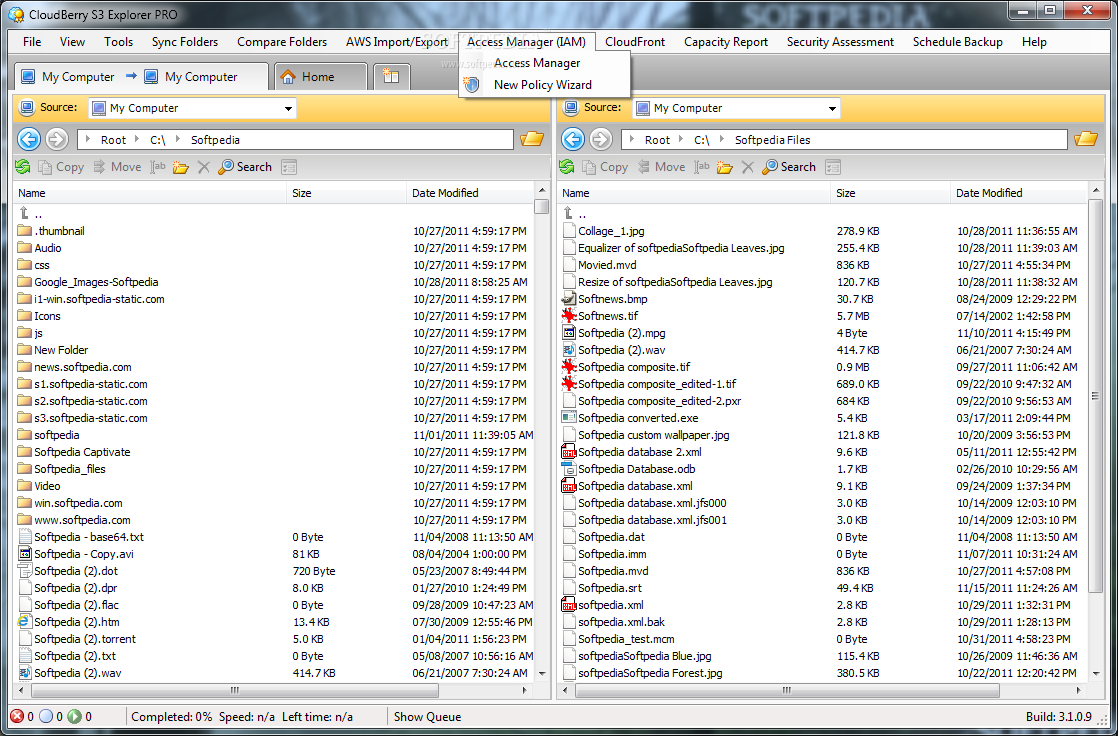Click right pane vertical scrollbar thumb

(1096, 396)
